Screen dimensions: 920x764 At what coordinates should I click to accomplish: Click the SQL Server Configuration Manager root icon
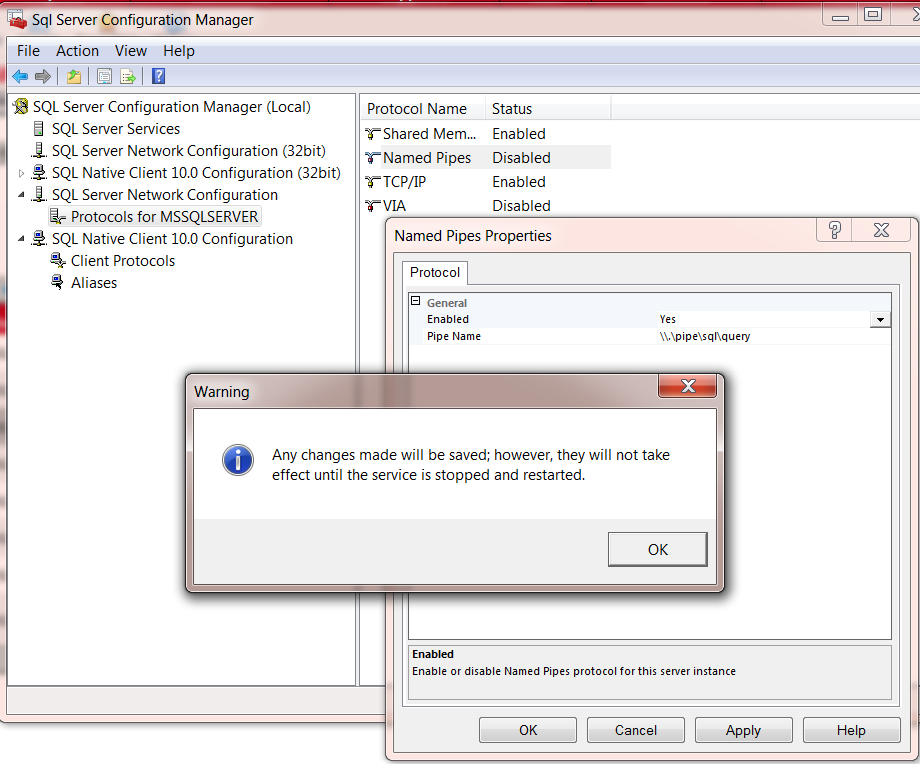(x=21, y=107)
